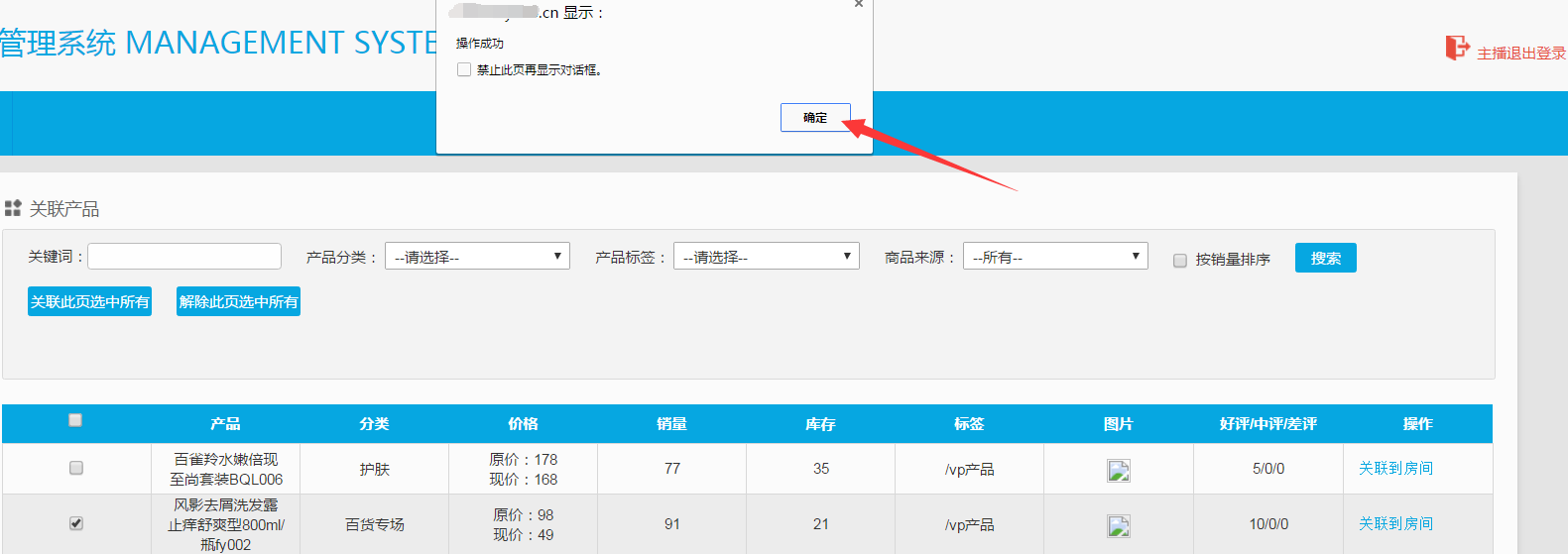The height and width of the screenshot is (554, 1568).
Task: Click 关联此页选中所有 button
Action: pos(89,302)
